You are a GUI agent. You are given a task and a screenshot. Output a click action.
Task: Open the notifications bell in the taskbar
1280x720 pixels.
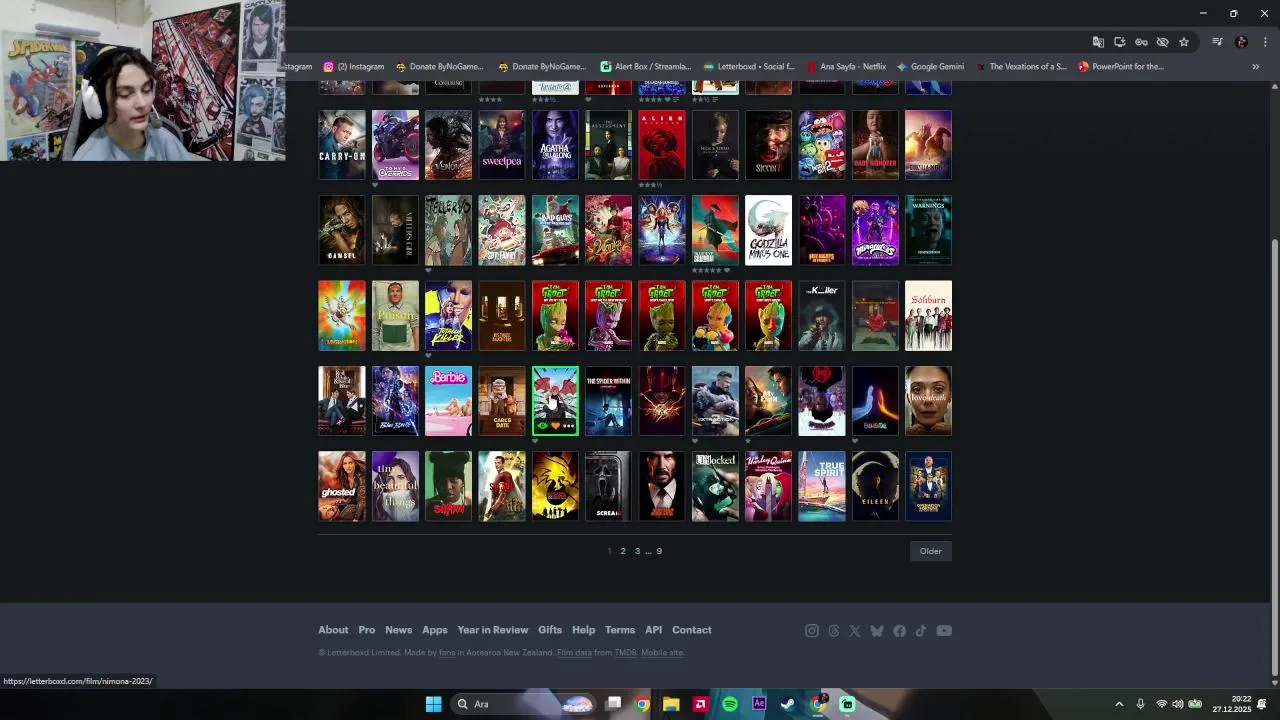(1262, 704)
